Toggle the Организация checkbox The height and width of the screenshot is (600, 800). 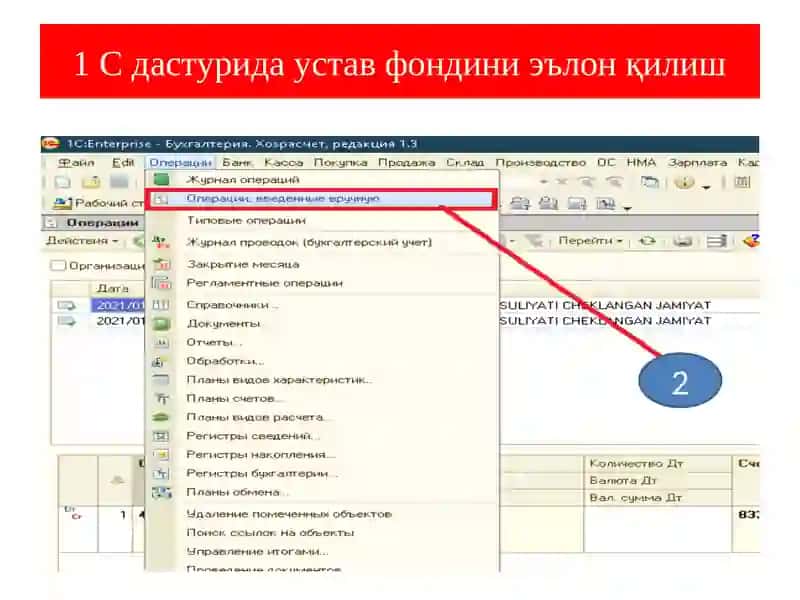click(x=59, y=266)
